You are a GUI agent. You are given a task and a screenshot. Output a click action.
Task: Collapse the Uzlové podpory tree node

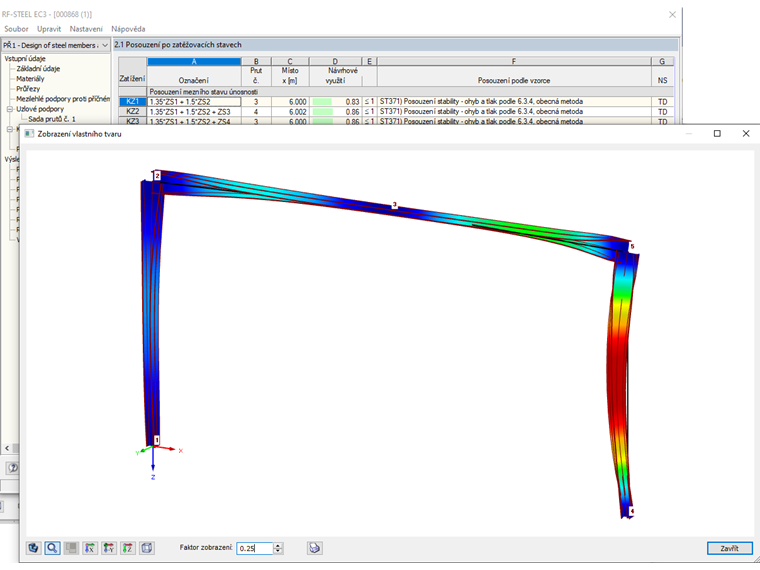point(9,109)
